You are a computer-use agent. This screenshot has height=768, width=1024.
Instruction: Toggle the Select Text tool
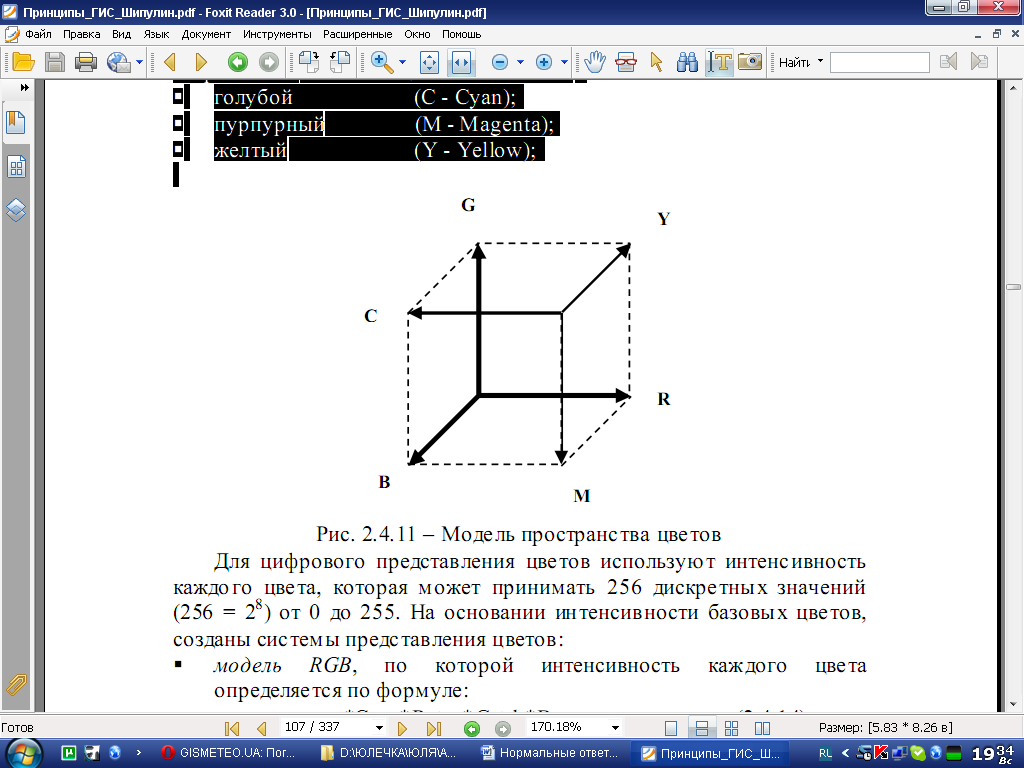point(720,63)
